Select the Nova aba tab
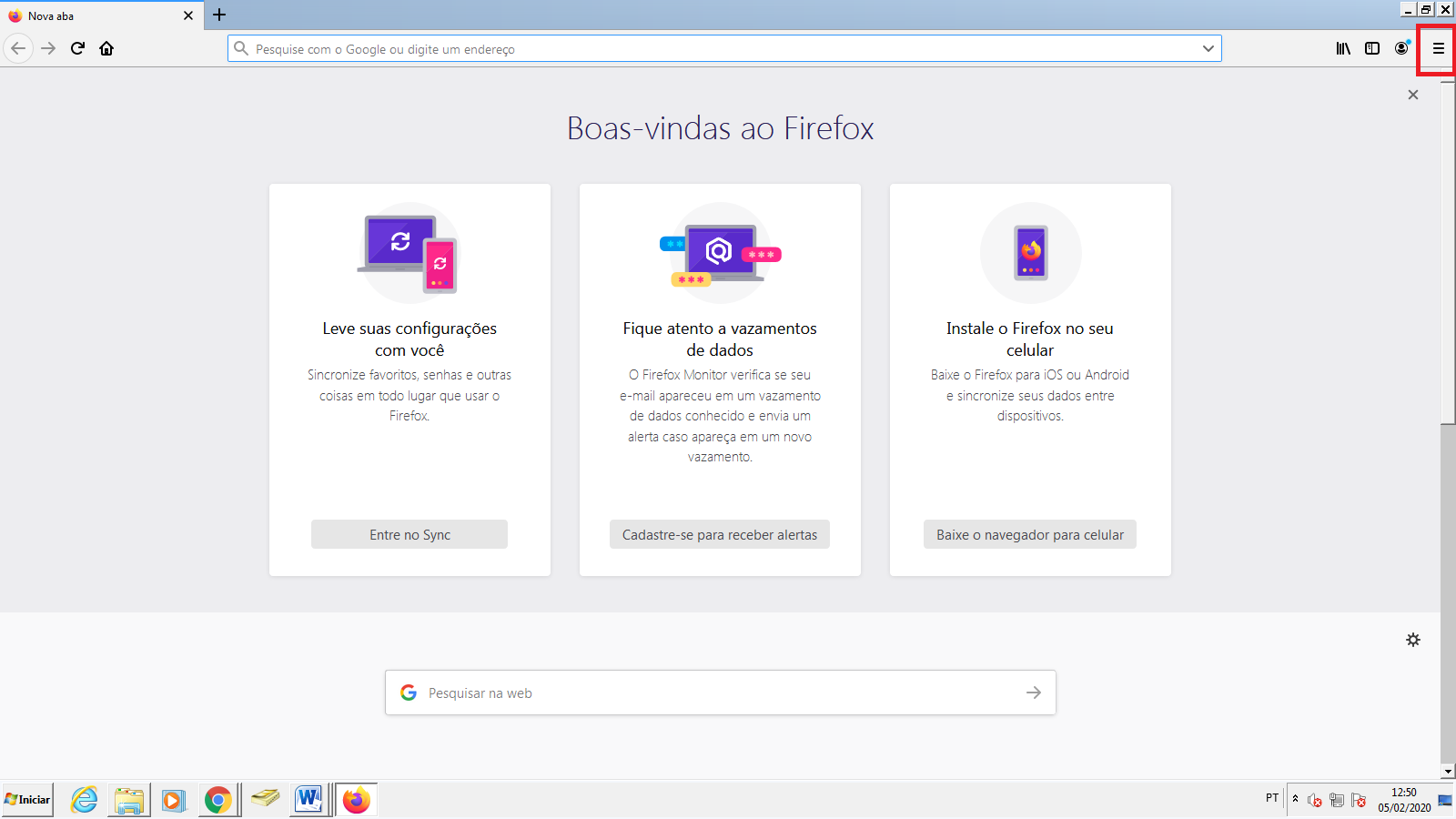Image resolution: width=1456 pixels, height=819 pixels. [x=101, y=15]
